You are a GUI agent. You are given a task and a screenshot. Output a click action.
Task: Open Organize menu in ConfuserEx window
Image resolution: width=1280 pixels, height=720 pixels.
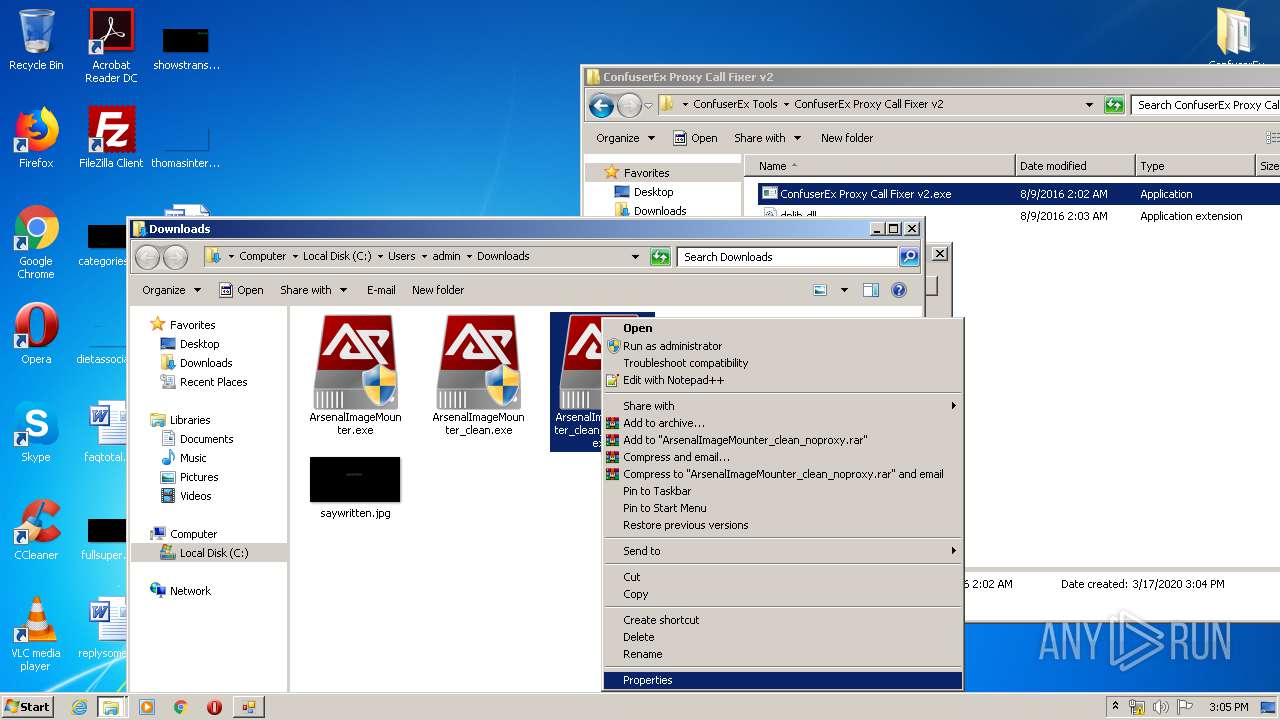(625, 138)
